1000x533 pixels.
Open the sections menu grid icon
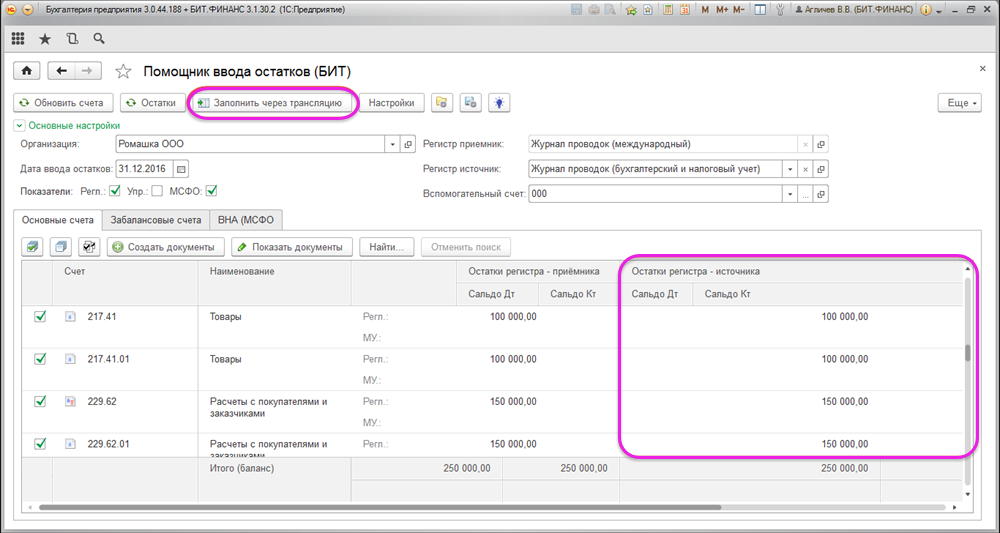tap(19, 39)
